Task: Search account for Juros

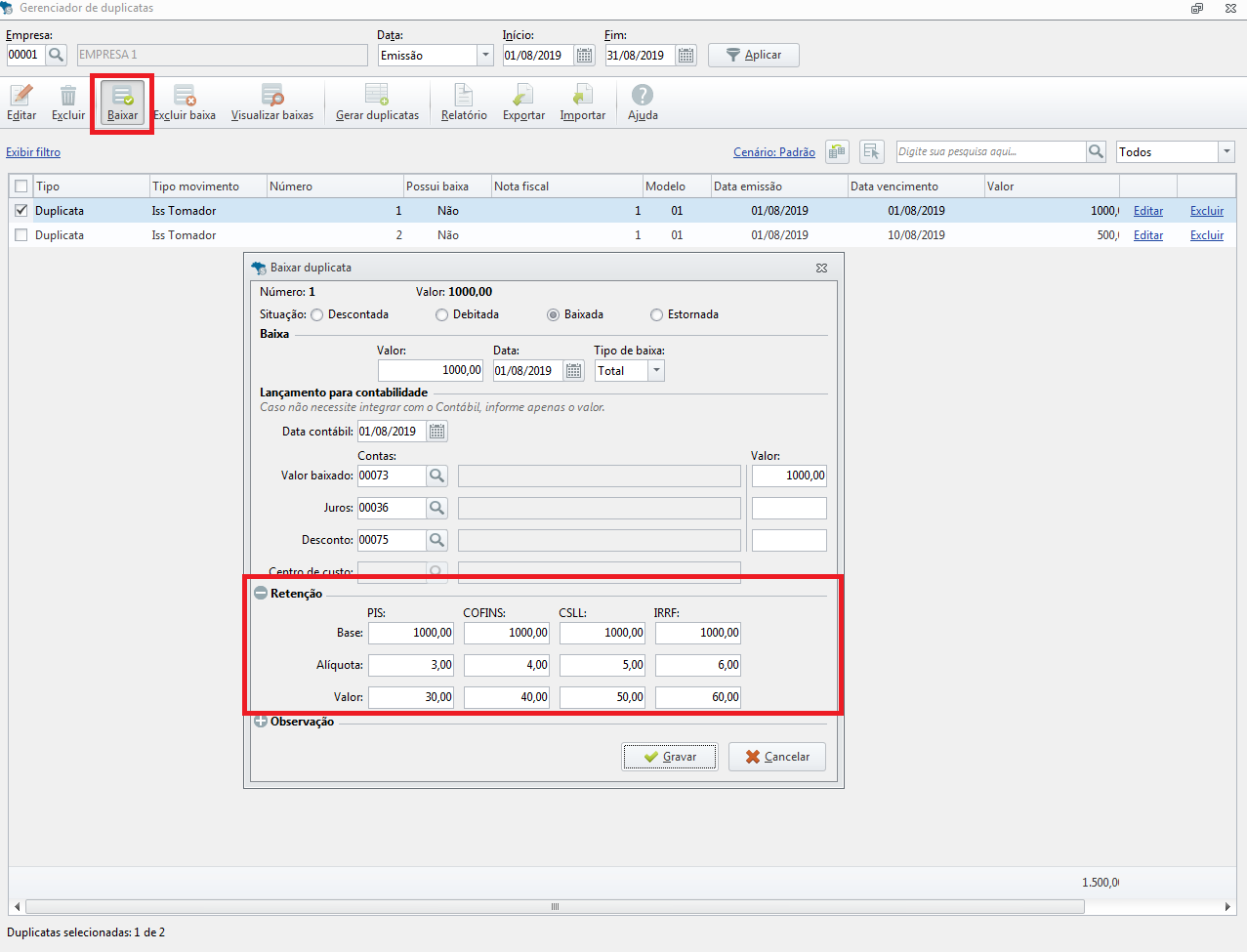Action: point(437,508)
